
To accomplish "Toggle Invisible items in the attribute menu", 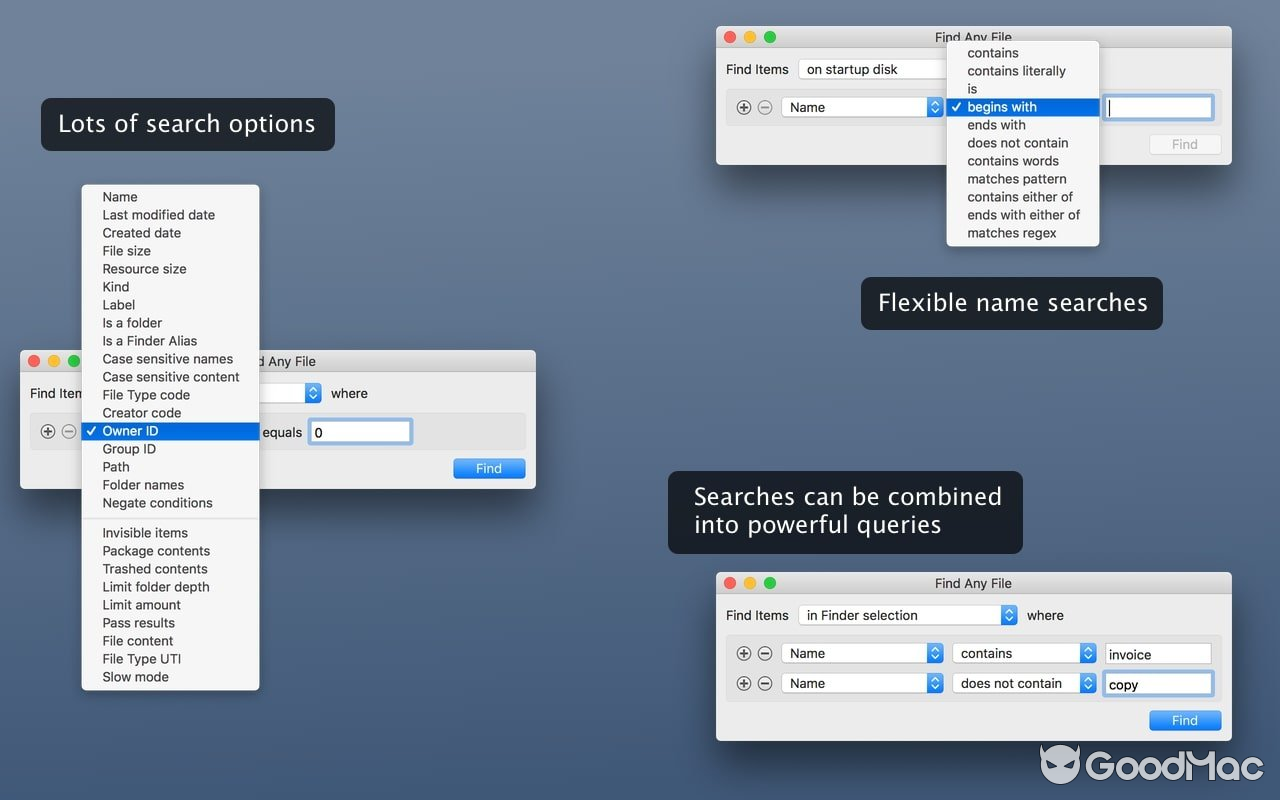I will [144, 532].
